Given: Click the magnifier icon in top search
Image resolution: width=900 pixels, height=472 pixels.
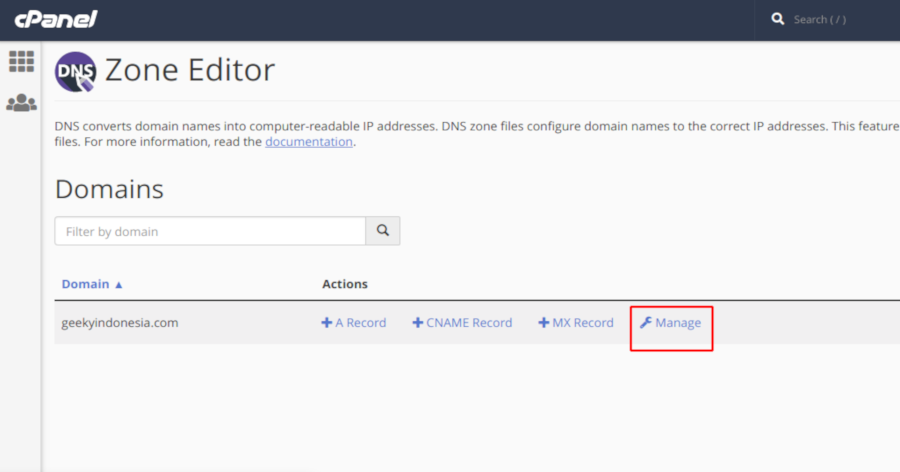Looking at the screenshot, I should [778, 19].
